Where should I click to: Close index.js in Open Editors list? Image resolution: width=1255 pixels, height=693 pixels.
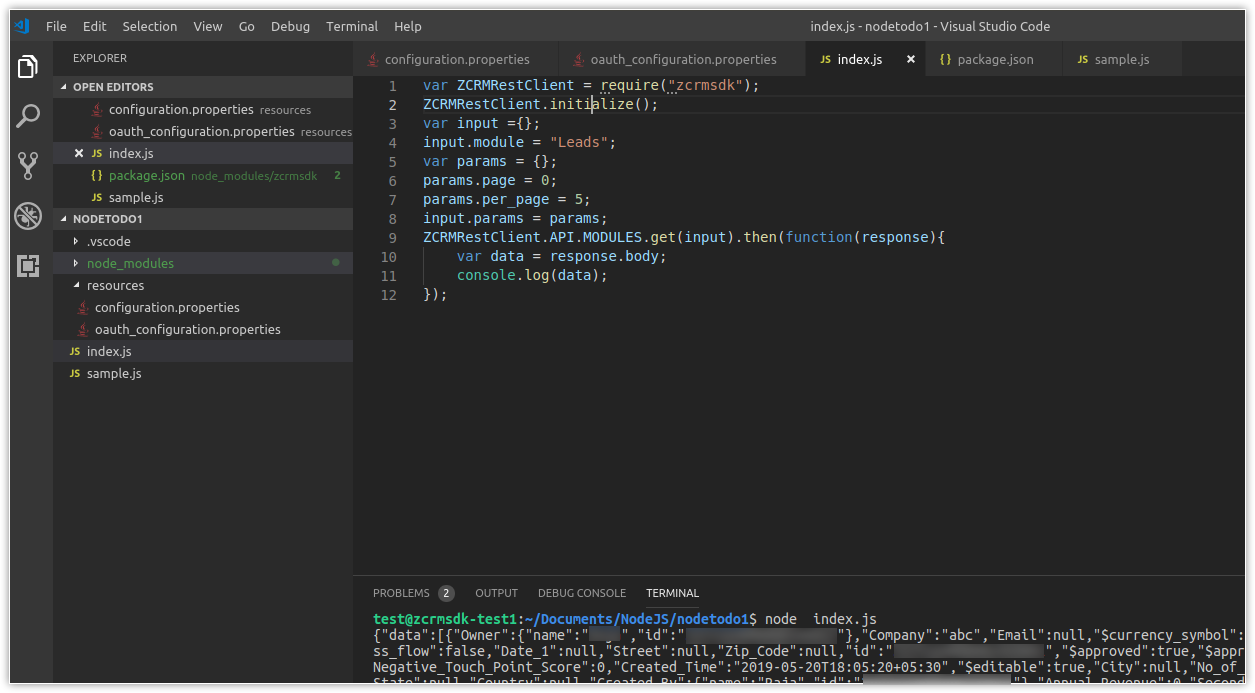[79, 153]
